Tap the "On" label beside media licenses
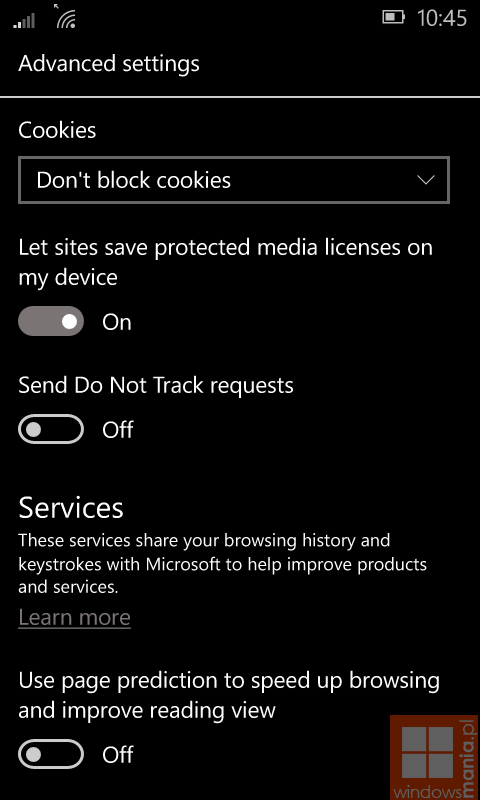This screenshot has height=800, width=480. 117,322
